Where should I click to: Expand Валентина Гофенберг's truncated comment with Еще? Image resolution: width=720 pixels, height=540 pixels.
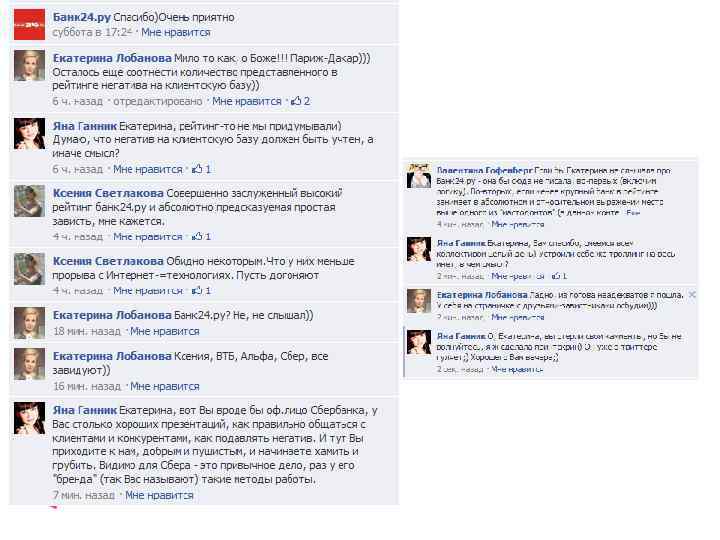coord(633,213)
